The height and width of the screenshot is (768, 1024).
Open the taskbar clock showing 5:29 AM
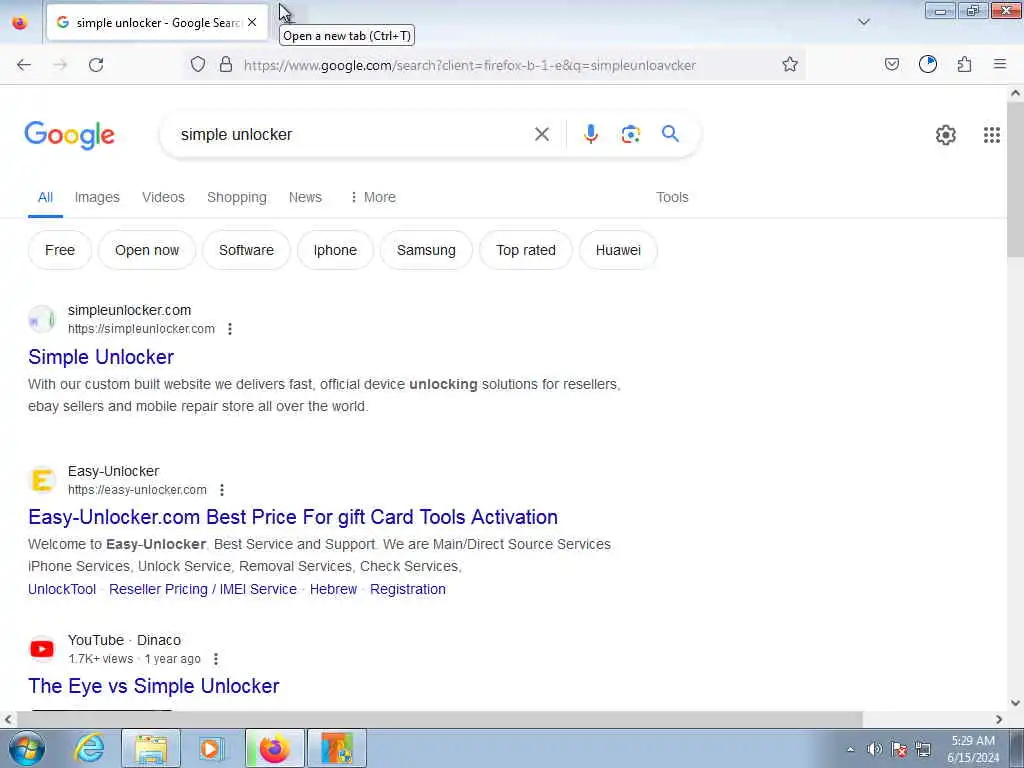(x=973, y=749)
